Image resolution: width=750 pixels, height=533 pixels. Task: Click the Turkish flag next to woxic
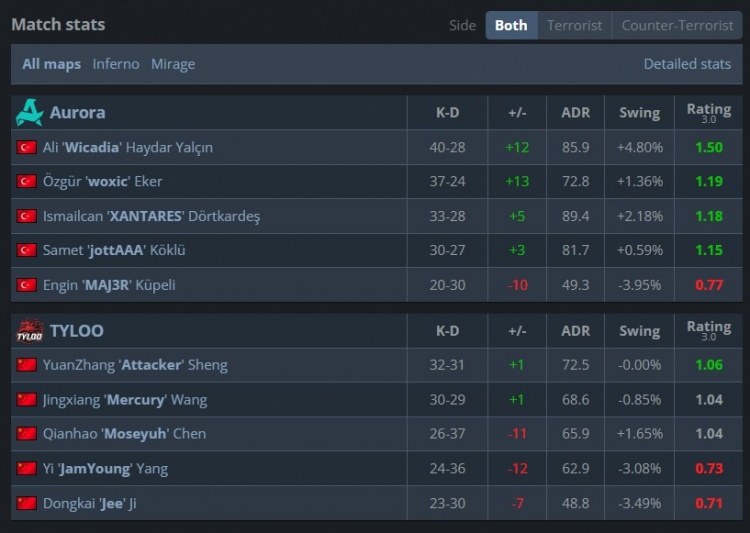click(27, 182)
